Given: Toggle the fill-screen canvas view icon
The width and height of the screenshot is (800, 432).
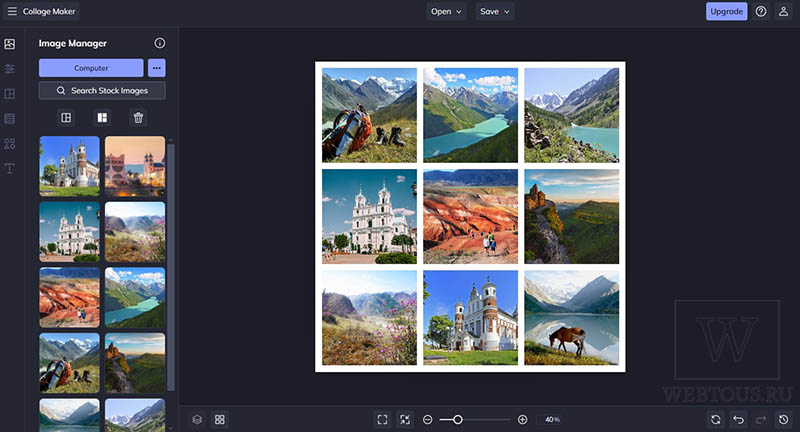Looking at the screenshot, I should (405, 419).
